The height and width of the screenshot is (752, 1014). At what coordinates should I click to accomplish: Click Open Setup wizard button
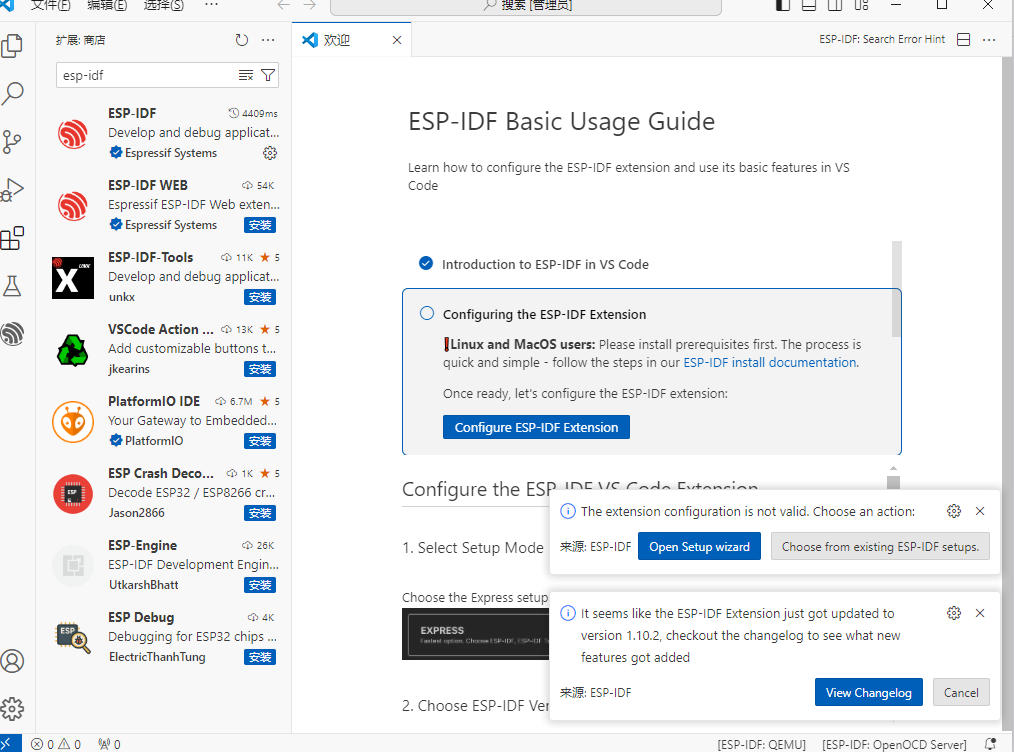[x=699, y=546]
